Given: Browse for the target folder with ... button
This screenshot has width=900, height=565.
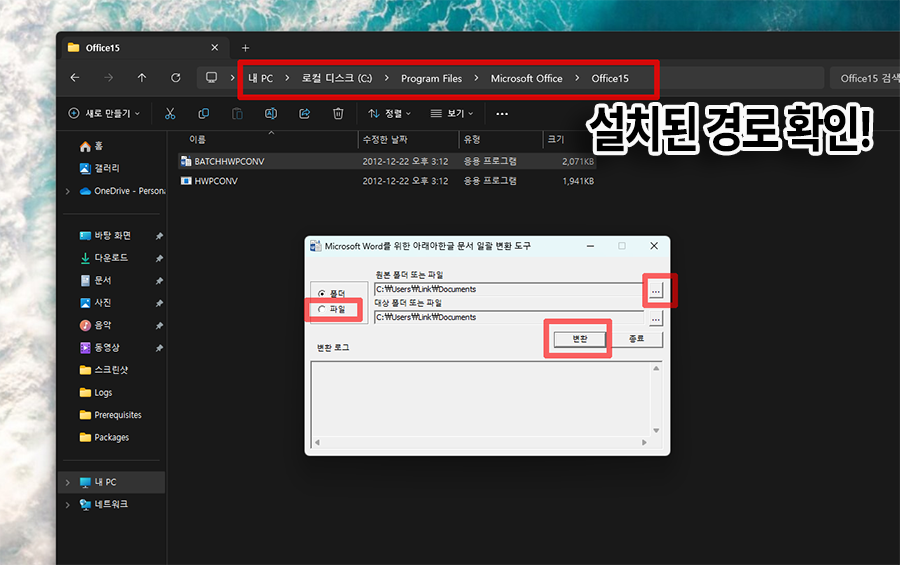Looking at the screenshot, I should (x=655, y=318).
